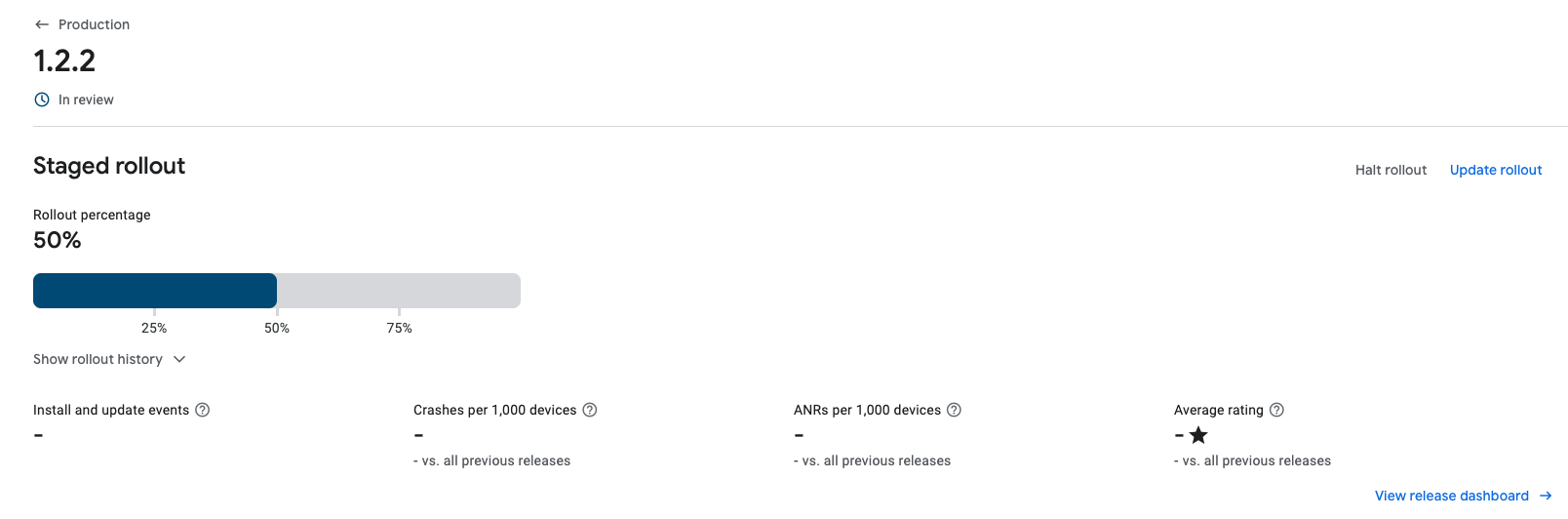This screenshot has height=519, width=1568.
Task: Click the 75% marker label
Action: tap(400, 328)
